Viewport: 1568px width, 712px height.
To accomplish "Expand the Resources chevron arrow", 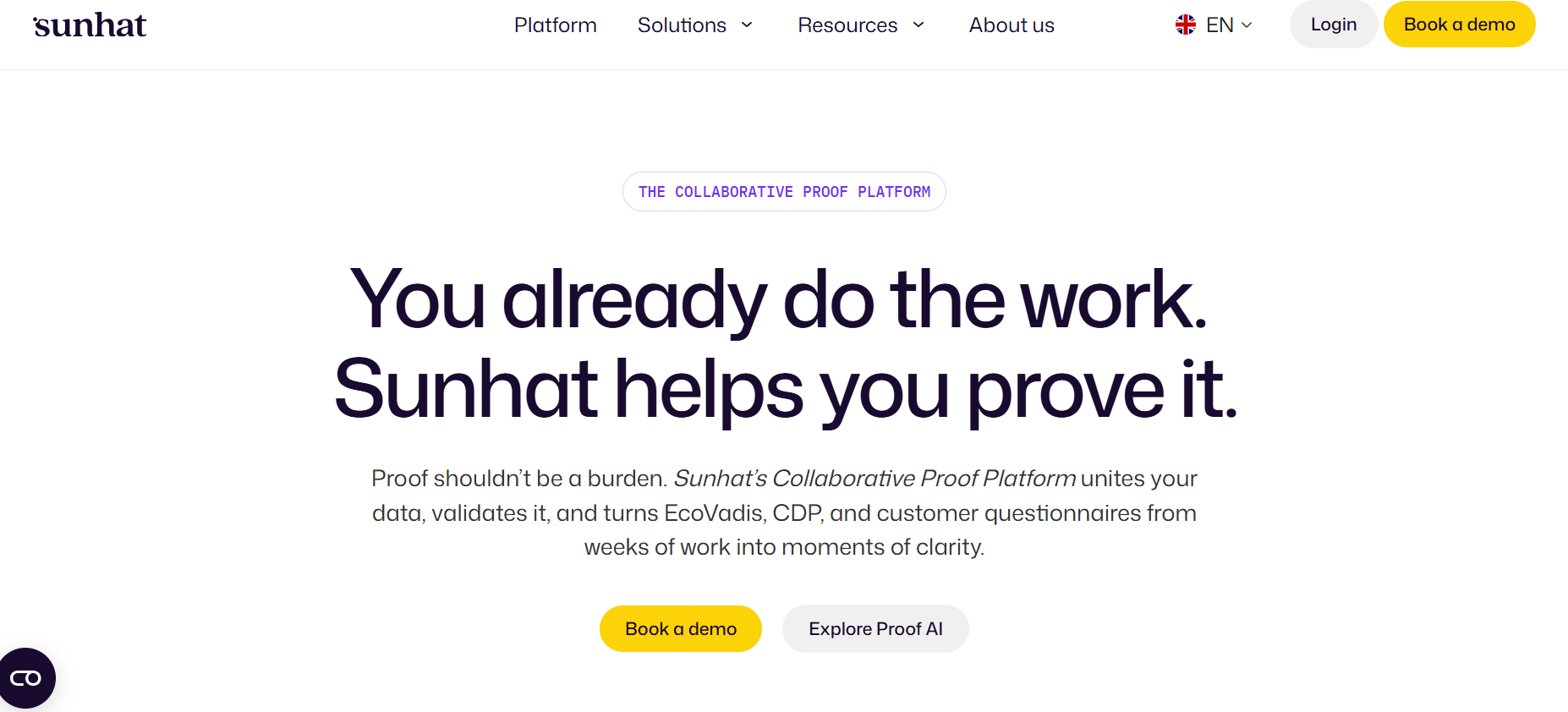I will click(918, 25).
